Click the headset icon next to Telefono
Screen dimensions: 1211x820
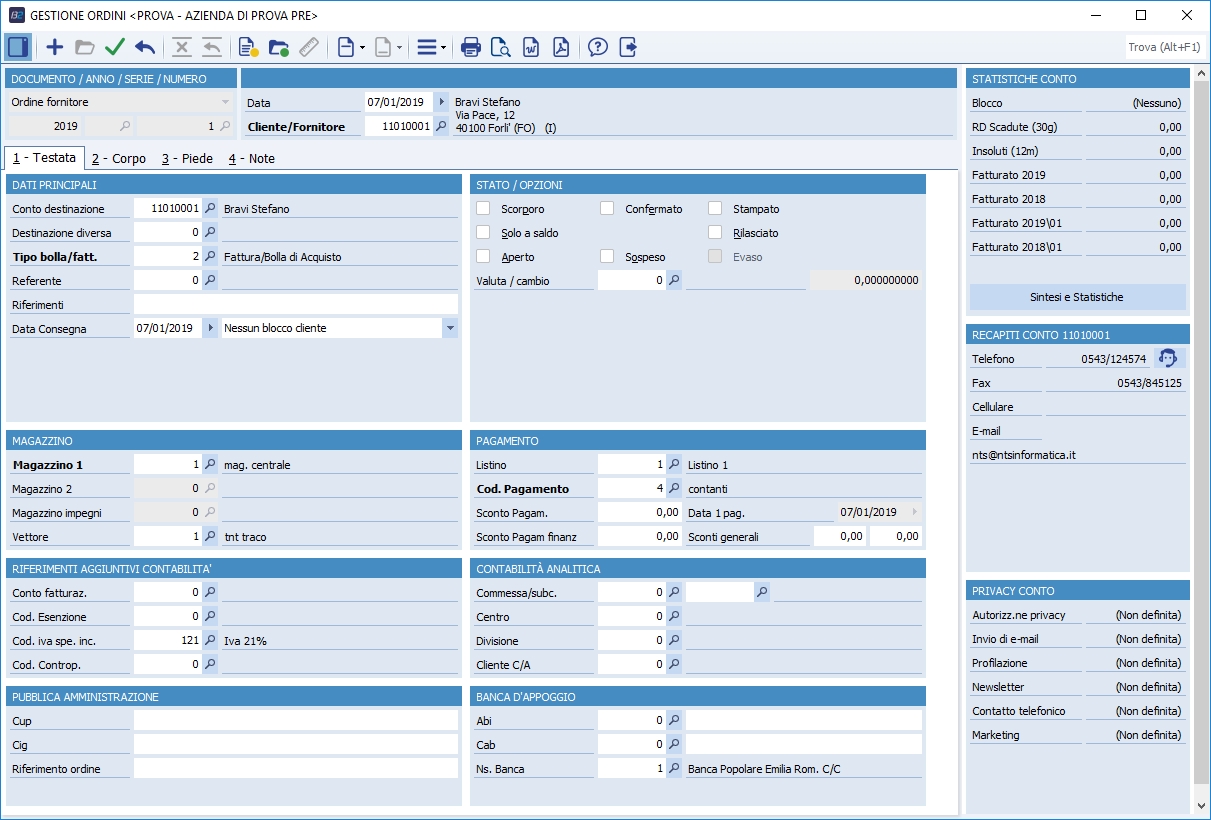tap(1166, 359)
